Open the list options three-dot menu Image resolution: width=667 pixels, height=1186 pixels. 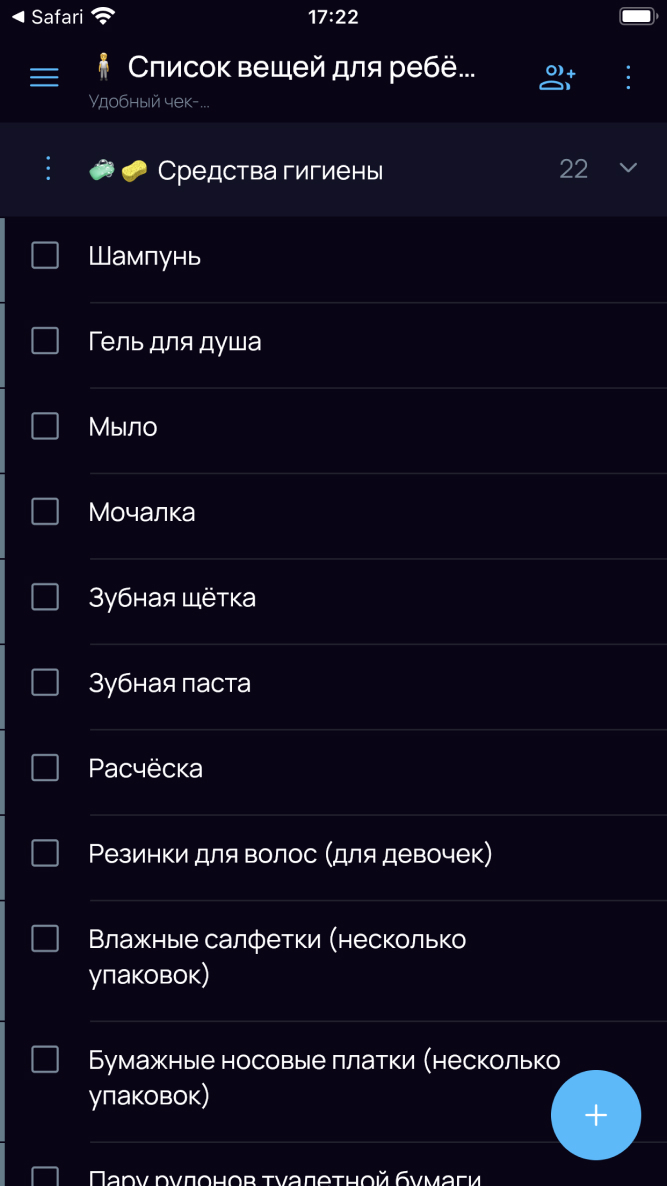click(628, 77)
